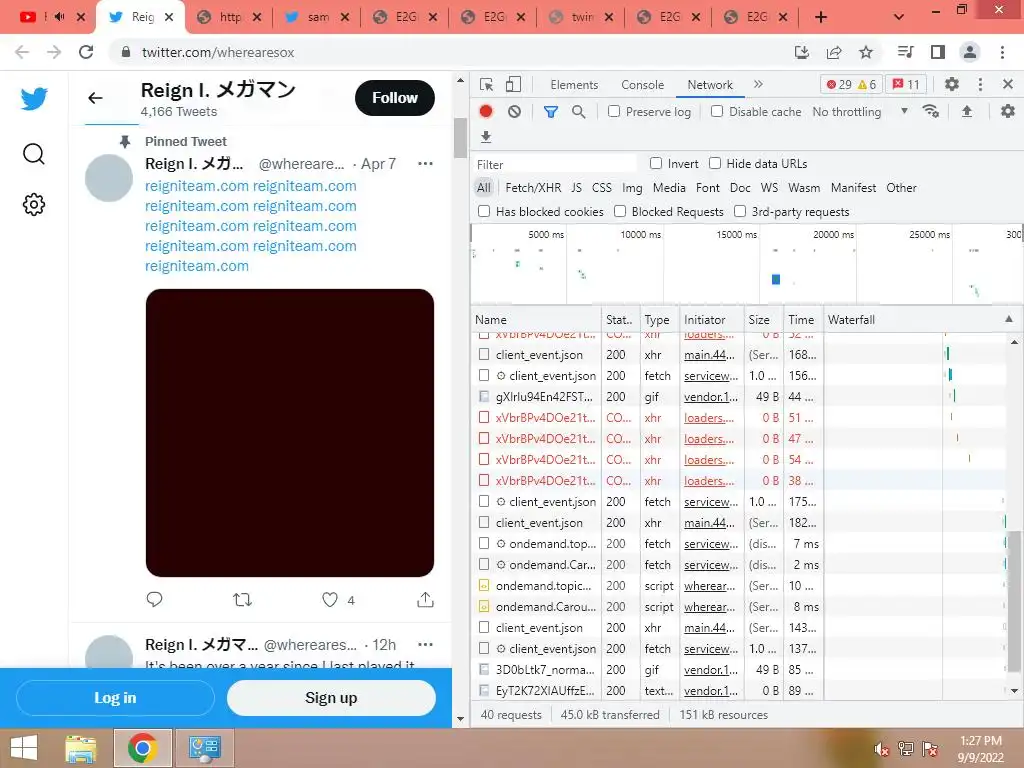Open the 11 issues badge
This screenshot has height=768, width=1024.
pos(906,84)
